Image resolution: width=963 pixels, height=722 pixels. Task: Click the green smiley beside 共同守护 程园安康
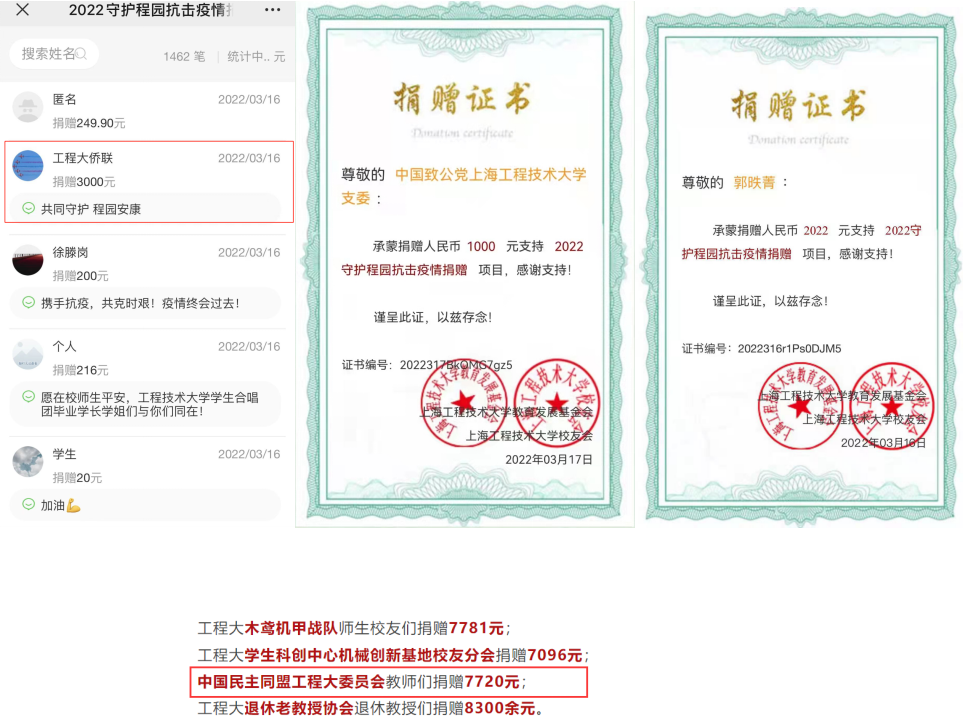(28, 209)
